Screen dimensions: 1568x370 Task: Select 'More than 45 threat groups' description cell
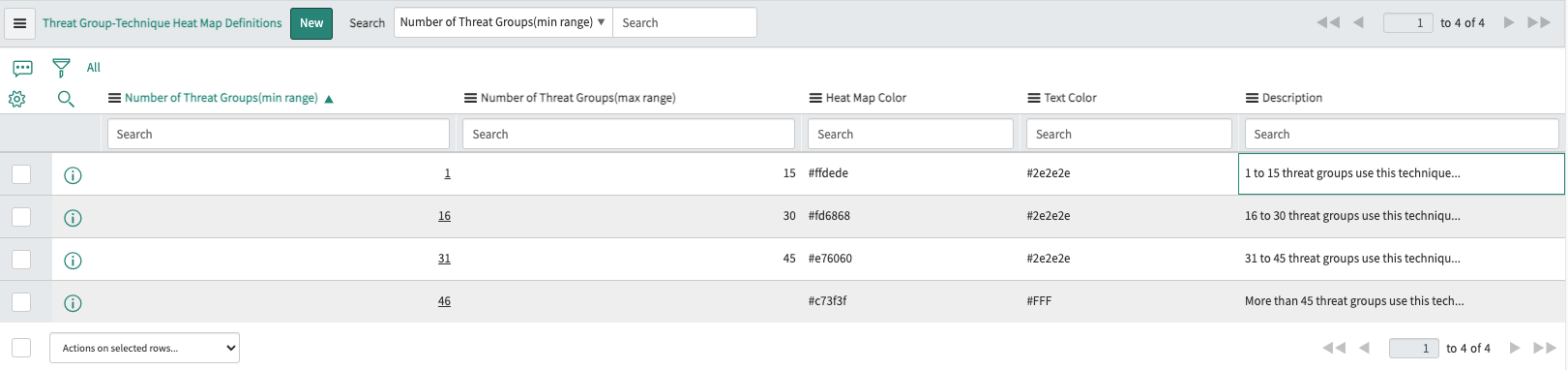(x=1402, y=301)
